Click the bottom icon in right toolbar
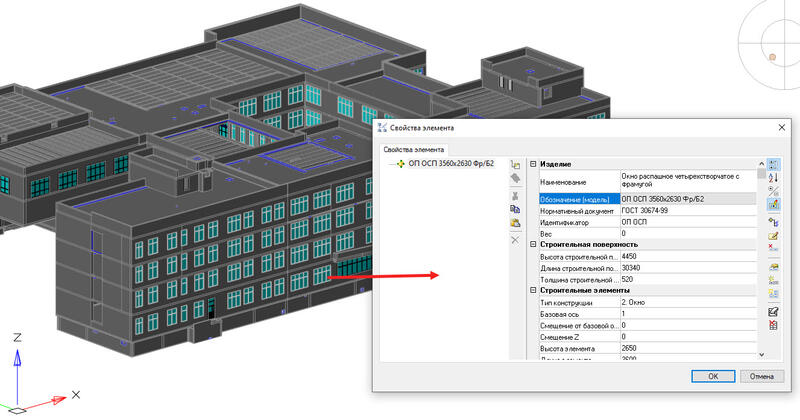The width and height of the screenshot is (800, 420). tap(773, 327)
